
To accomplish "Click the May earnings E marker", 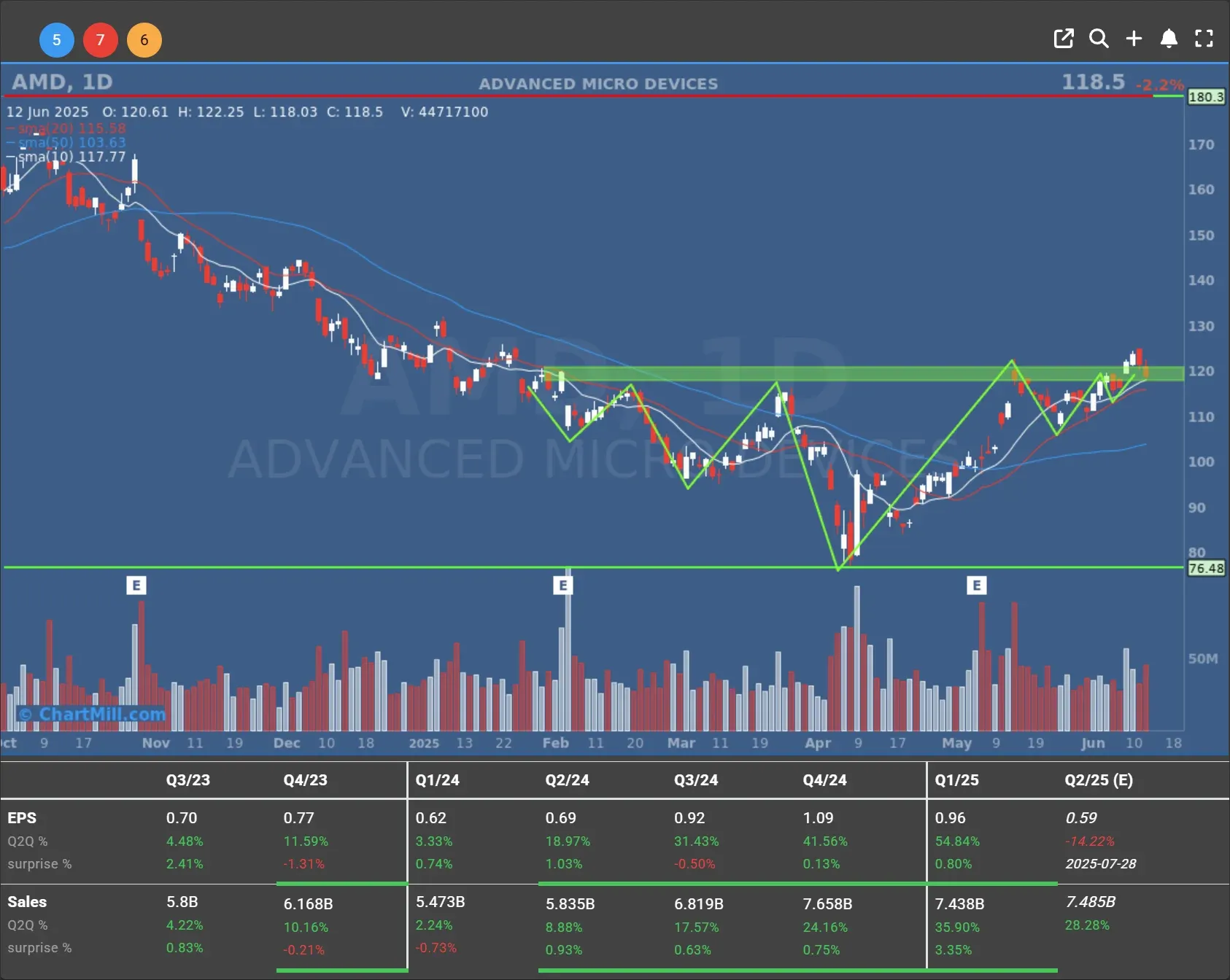I will click(977, 586).
